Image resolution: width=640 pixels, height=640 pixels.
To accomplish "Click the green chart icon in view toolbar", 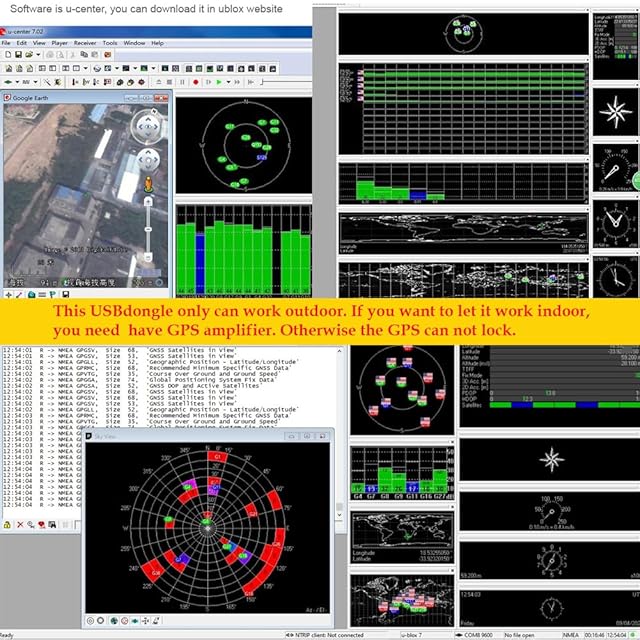I will click(144, 68).
